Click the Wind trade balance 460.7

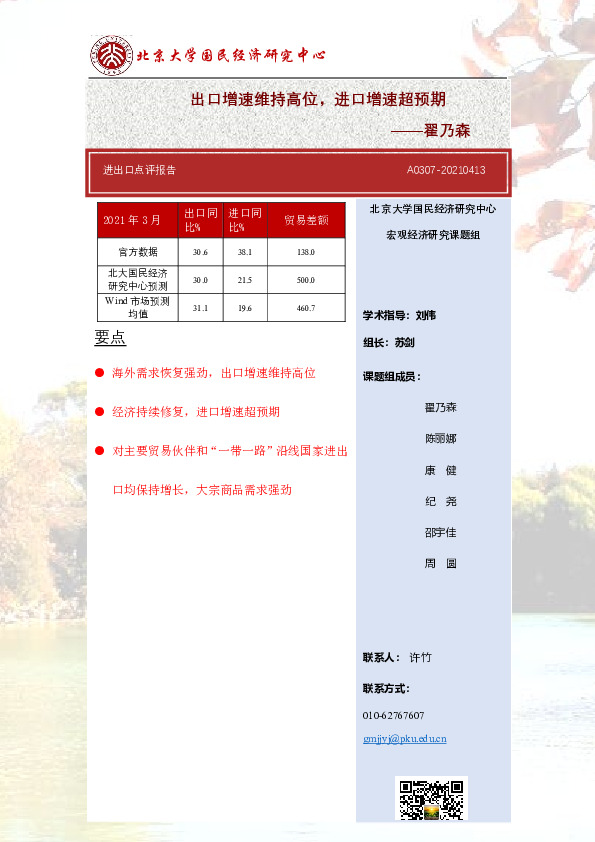coord(306,308)
